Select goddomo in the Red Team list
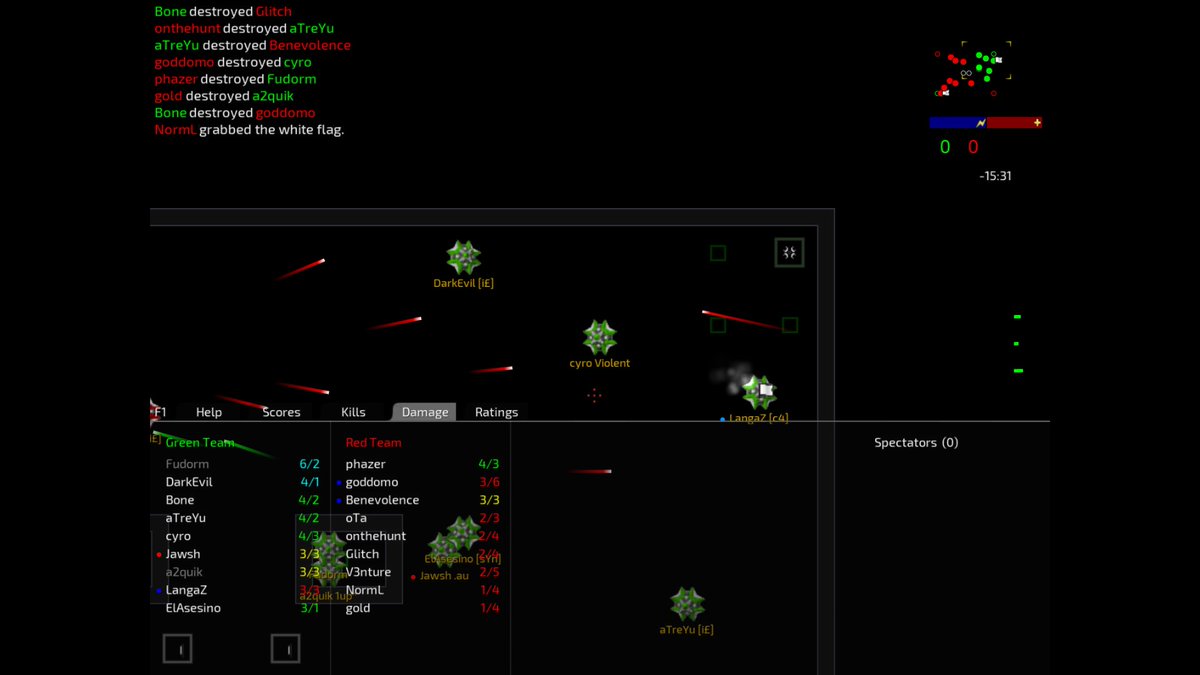This screenshot has height=675, width=1200. 372,482
